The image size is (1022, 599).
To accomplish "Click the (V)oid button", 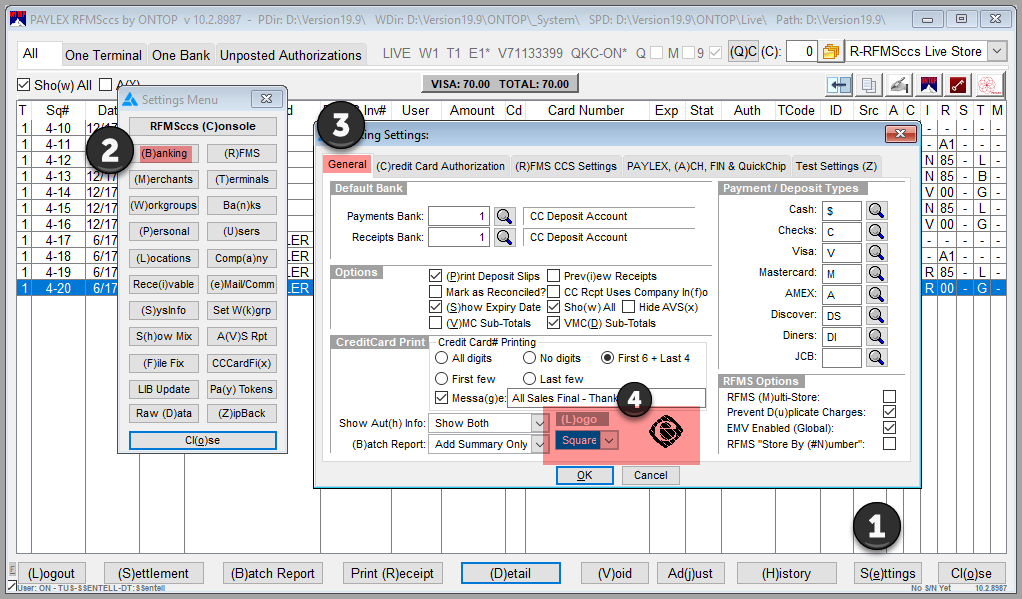I will click(x=615, y=574).
